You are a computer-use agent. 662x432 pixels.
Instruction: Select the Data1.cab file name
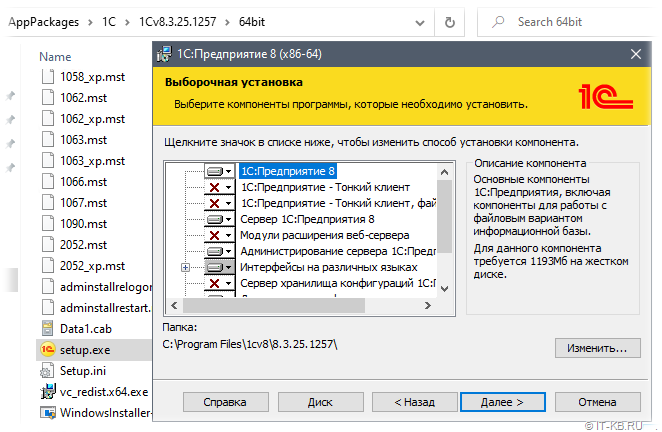[x=86, y=329]
